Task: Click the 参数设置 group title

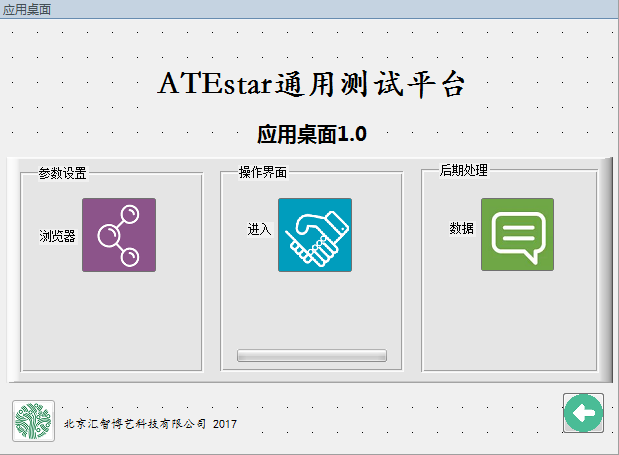Action: coord(62,173)
